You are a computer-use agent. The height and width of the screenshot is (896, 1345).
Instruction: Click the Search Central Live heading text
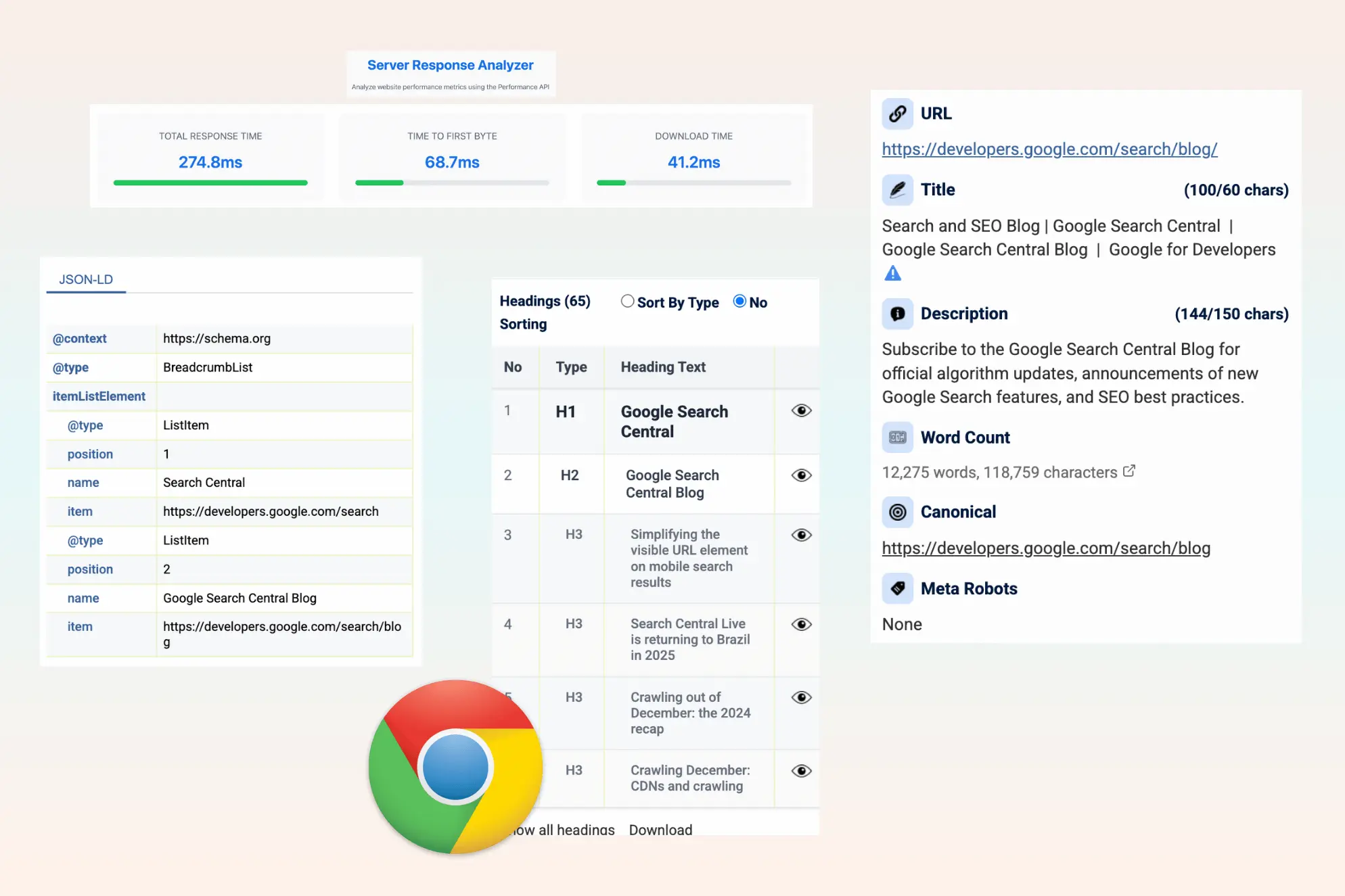[690, 640]
